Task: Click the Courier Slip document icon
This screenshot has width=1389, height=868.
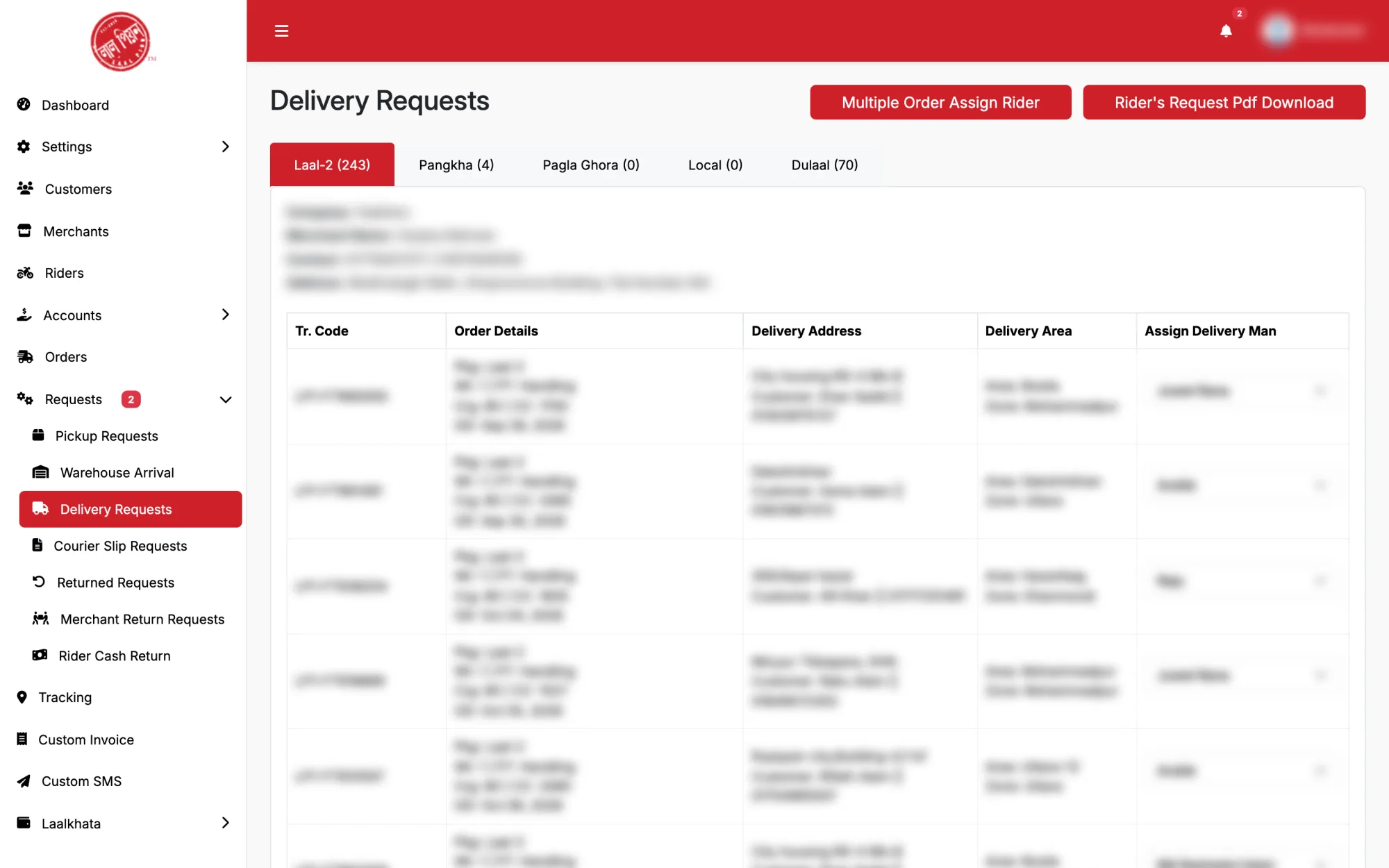Action: pos(38,545)
